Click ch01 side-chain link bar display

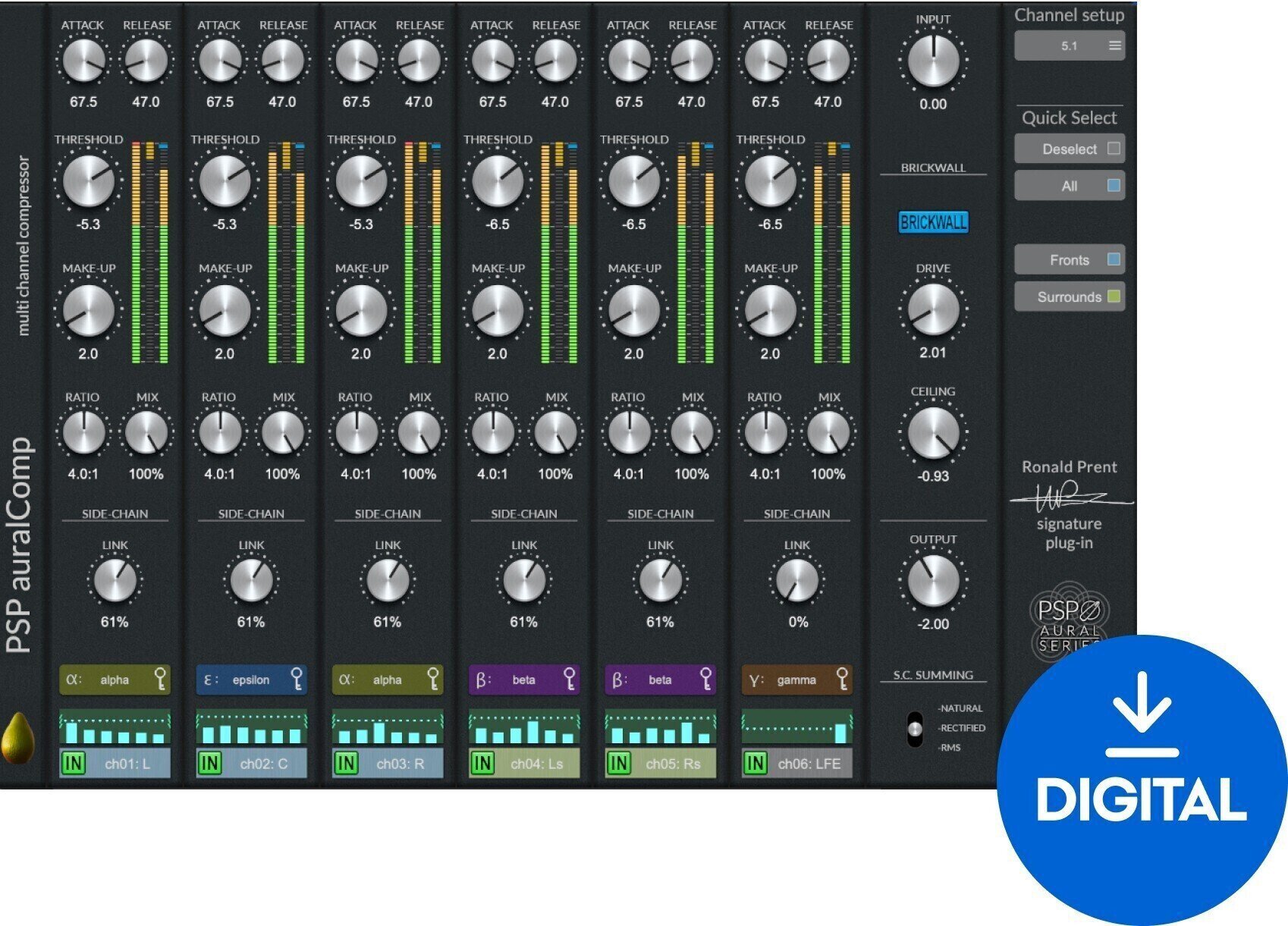pos(115,727)
